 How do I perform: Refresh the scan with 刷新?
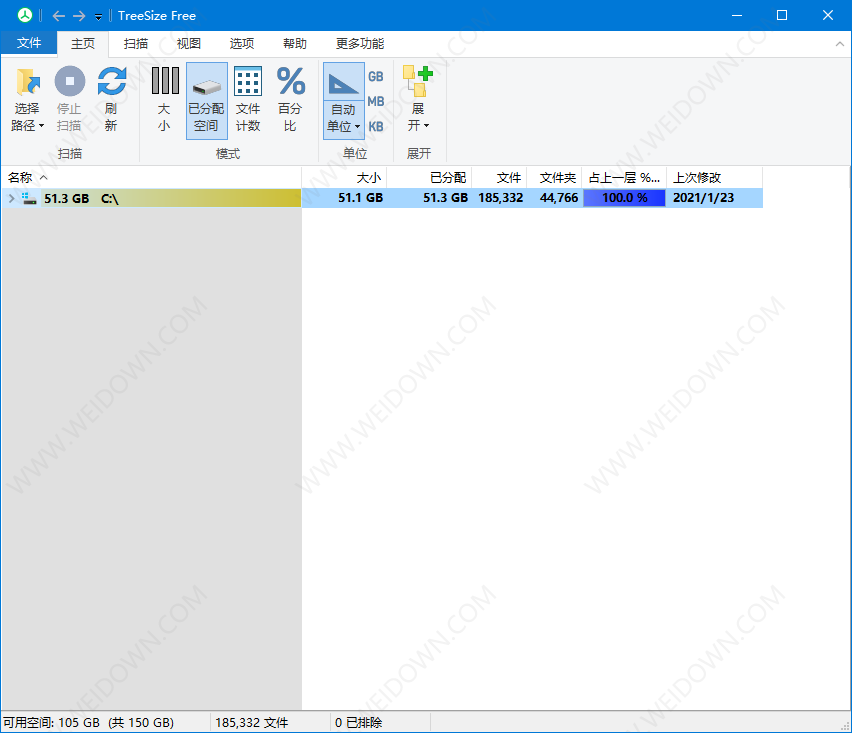click(x=111, y=100)
